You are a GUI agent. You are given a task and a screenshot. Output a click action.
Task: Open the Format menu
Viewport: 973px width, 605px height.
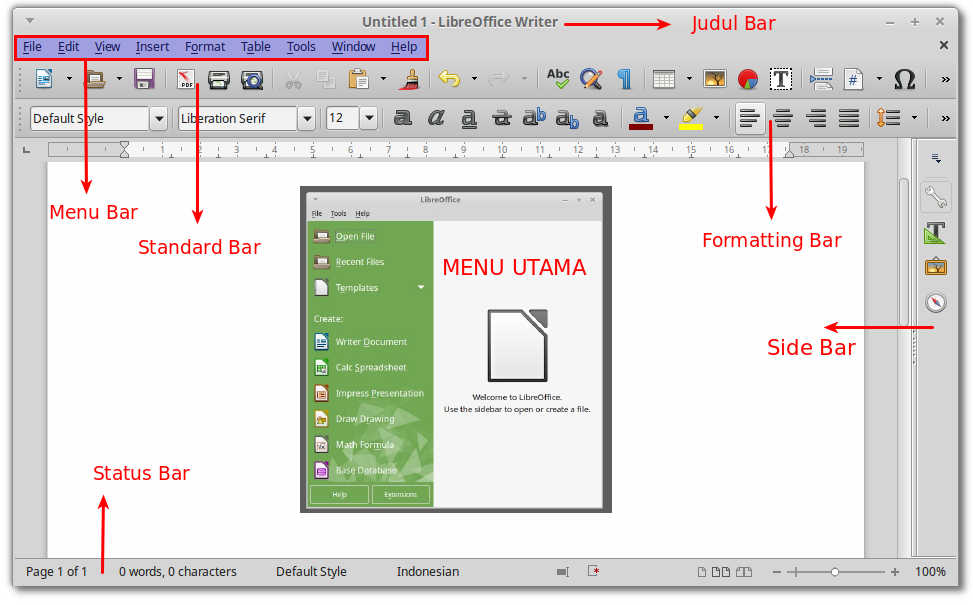coord(205,47)
